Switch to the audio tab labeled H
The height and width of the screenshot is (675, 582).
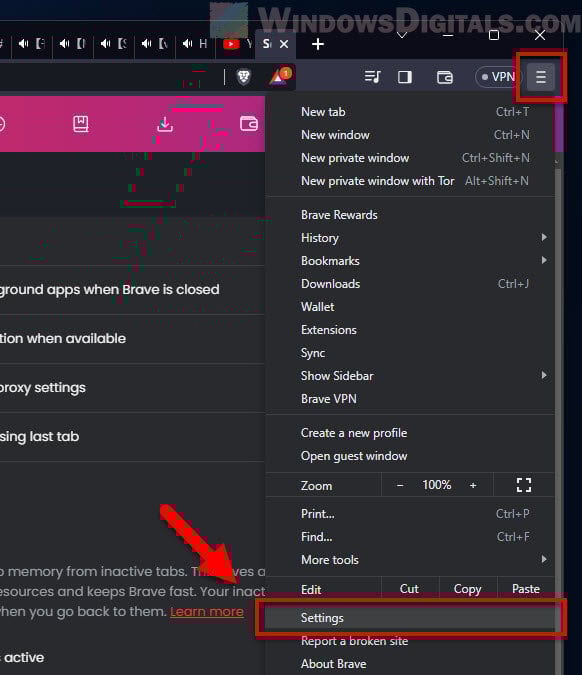pyautogui.click(x=195, y=44)
